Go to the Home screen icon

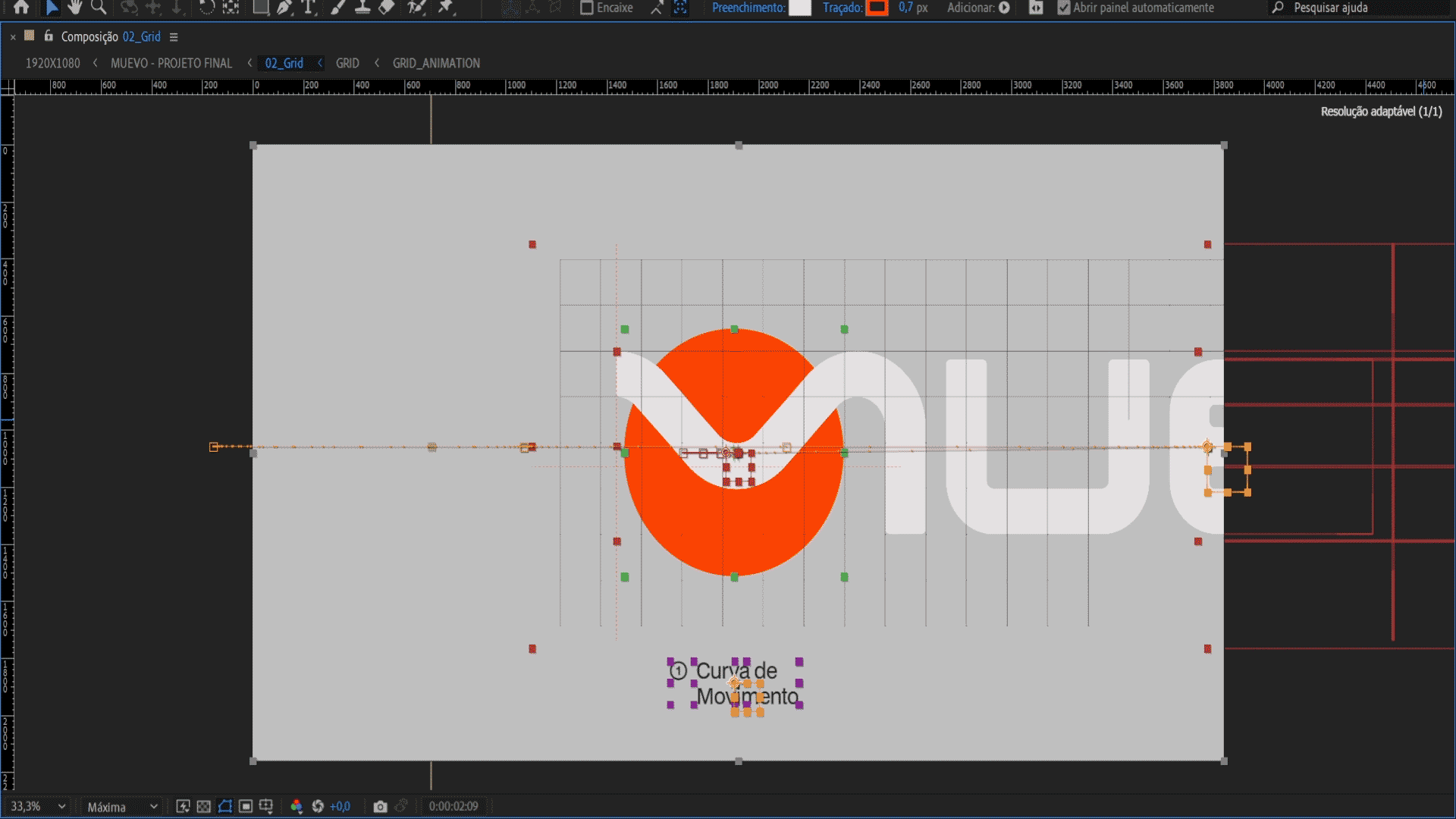coord(21,8)
